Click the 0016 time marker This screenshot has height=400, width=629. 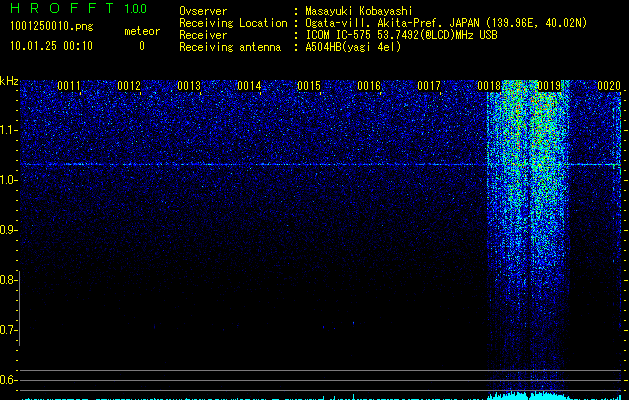369,86
